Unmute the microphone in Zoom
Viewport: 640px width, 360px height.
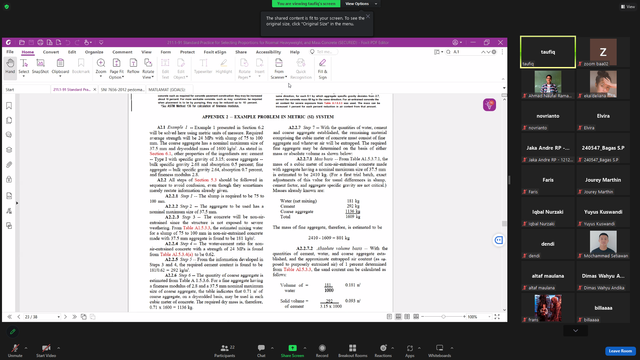pos(15,350)
